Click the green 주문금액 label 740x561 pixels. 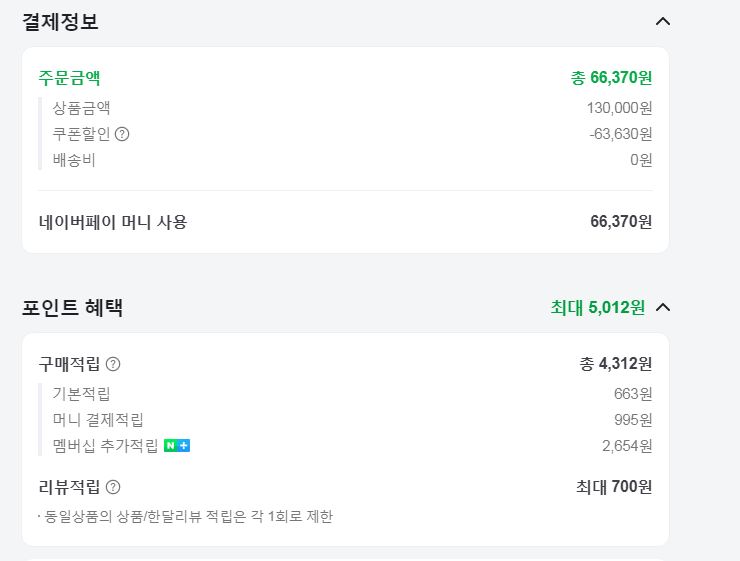point(69,78)
